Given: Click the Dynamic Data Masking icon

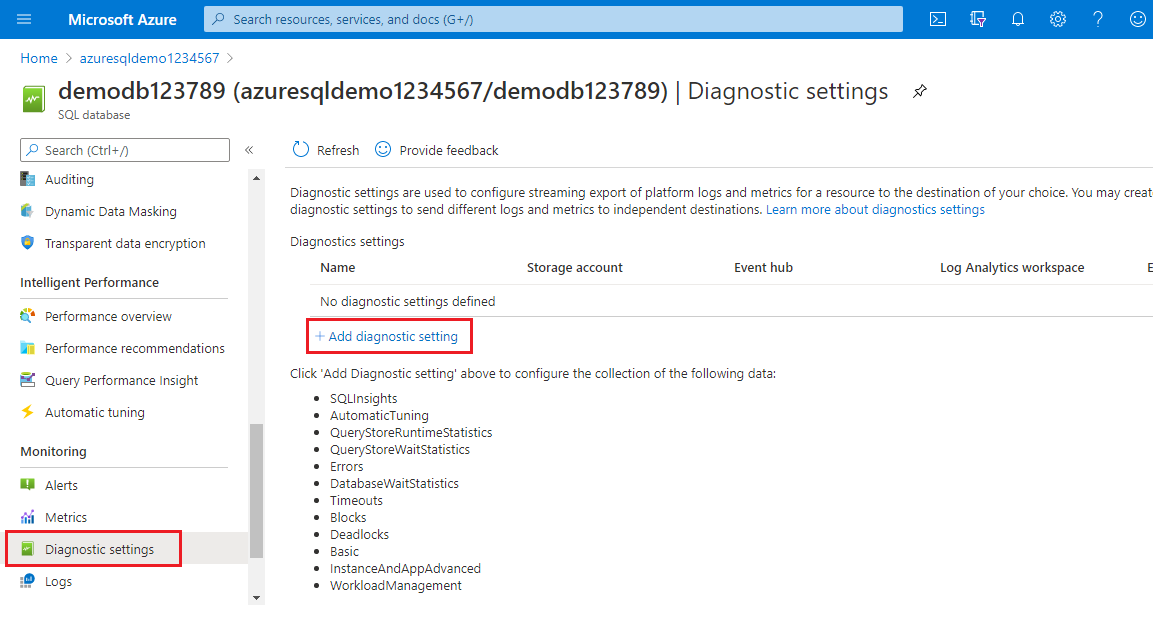Looking at the screenshot, I should pos(27,211).
